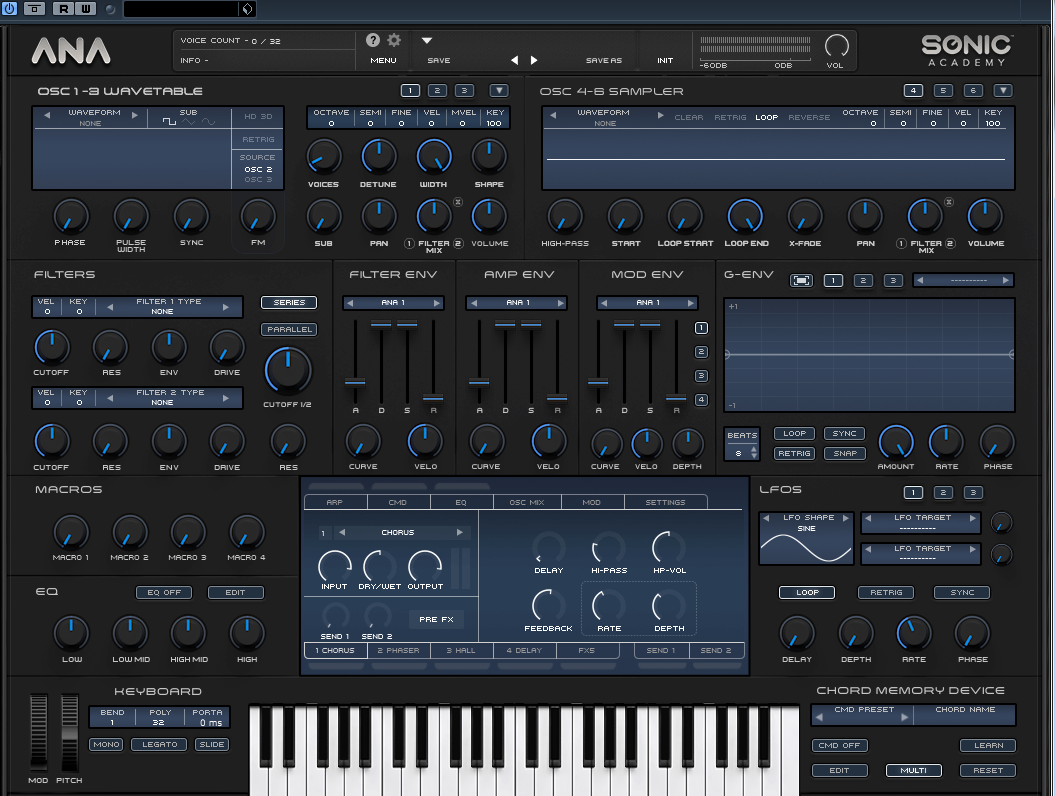Click next LFO Shape arrow
This screenshot has height=796, width=1055.
(x=846, y=517)
